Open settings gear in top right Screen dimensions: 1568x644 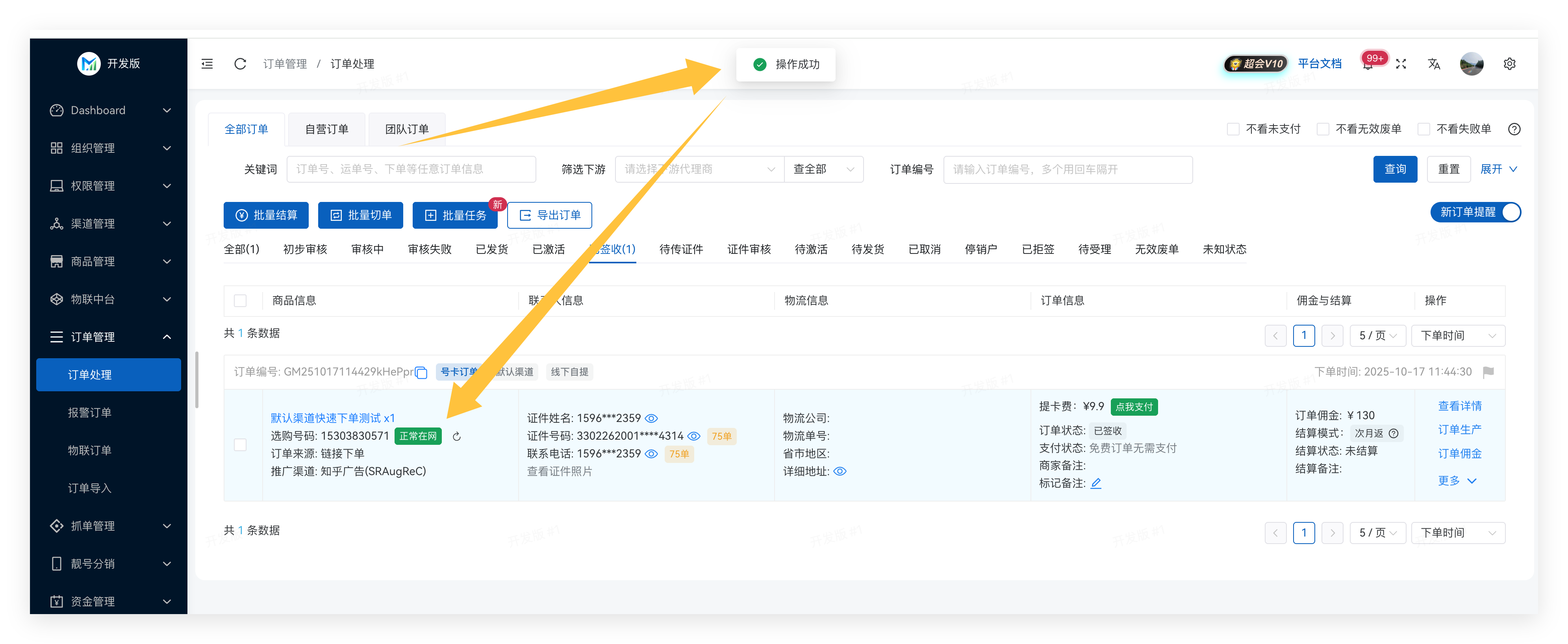click(x=1509, y=64)
